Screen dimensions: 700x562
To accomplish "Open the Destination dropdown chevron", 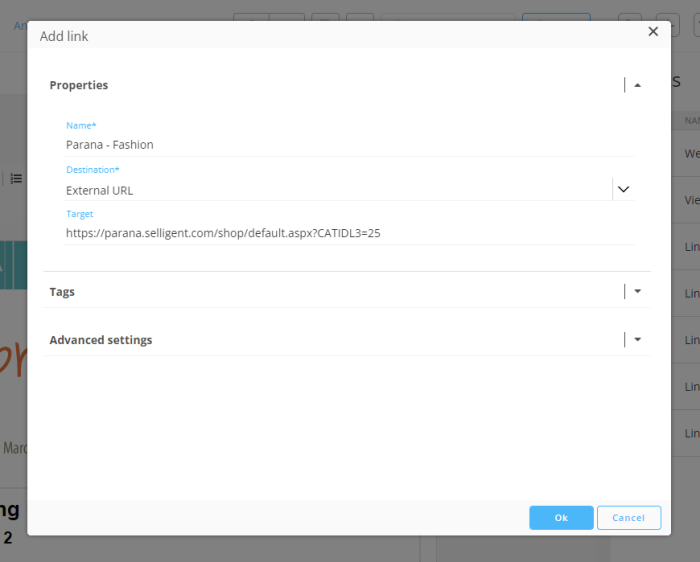I will pos(623,189).
